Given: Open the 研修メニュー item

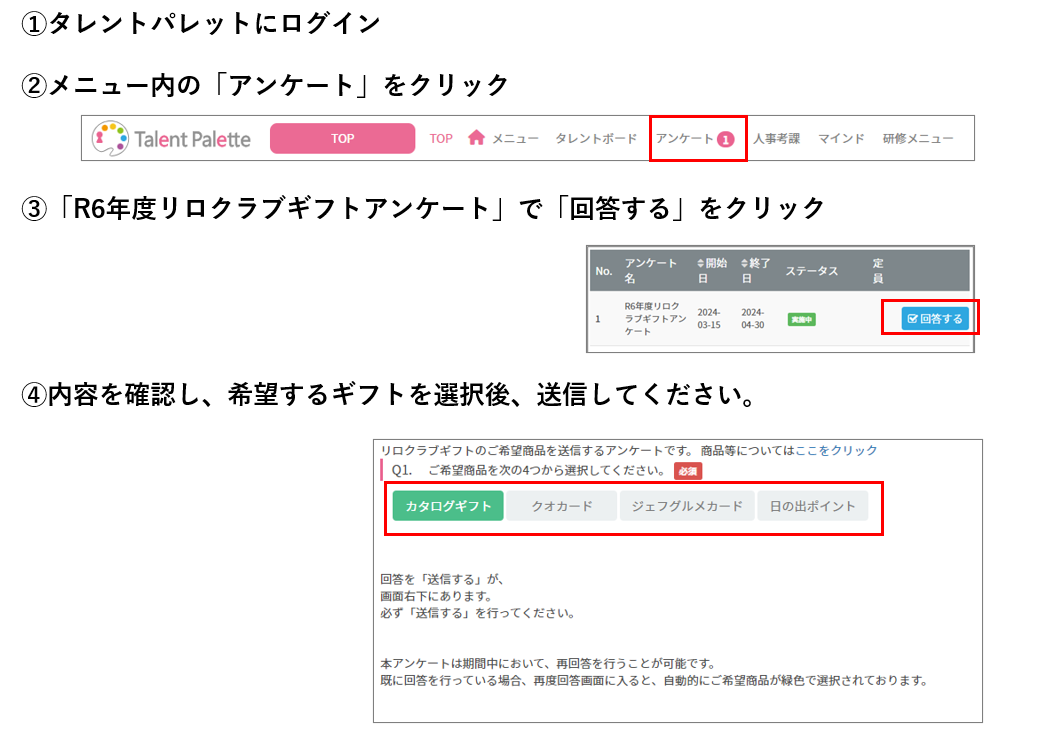Looking at the screenshot, I should (x=918, y=139).
